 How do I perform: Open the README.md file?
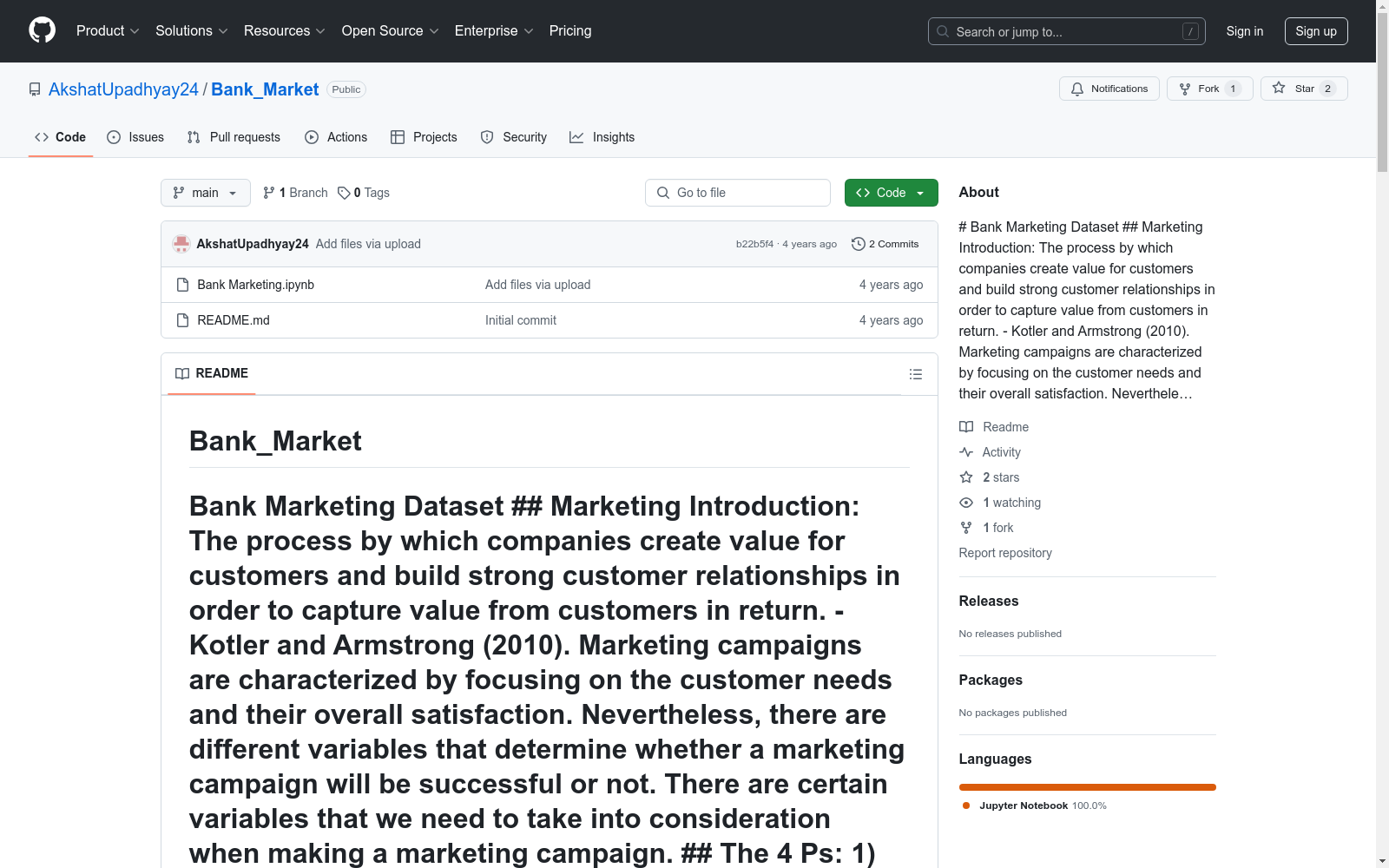pos(234,320)
